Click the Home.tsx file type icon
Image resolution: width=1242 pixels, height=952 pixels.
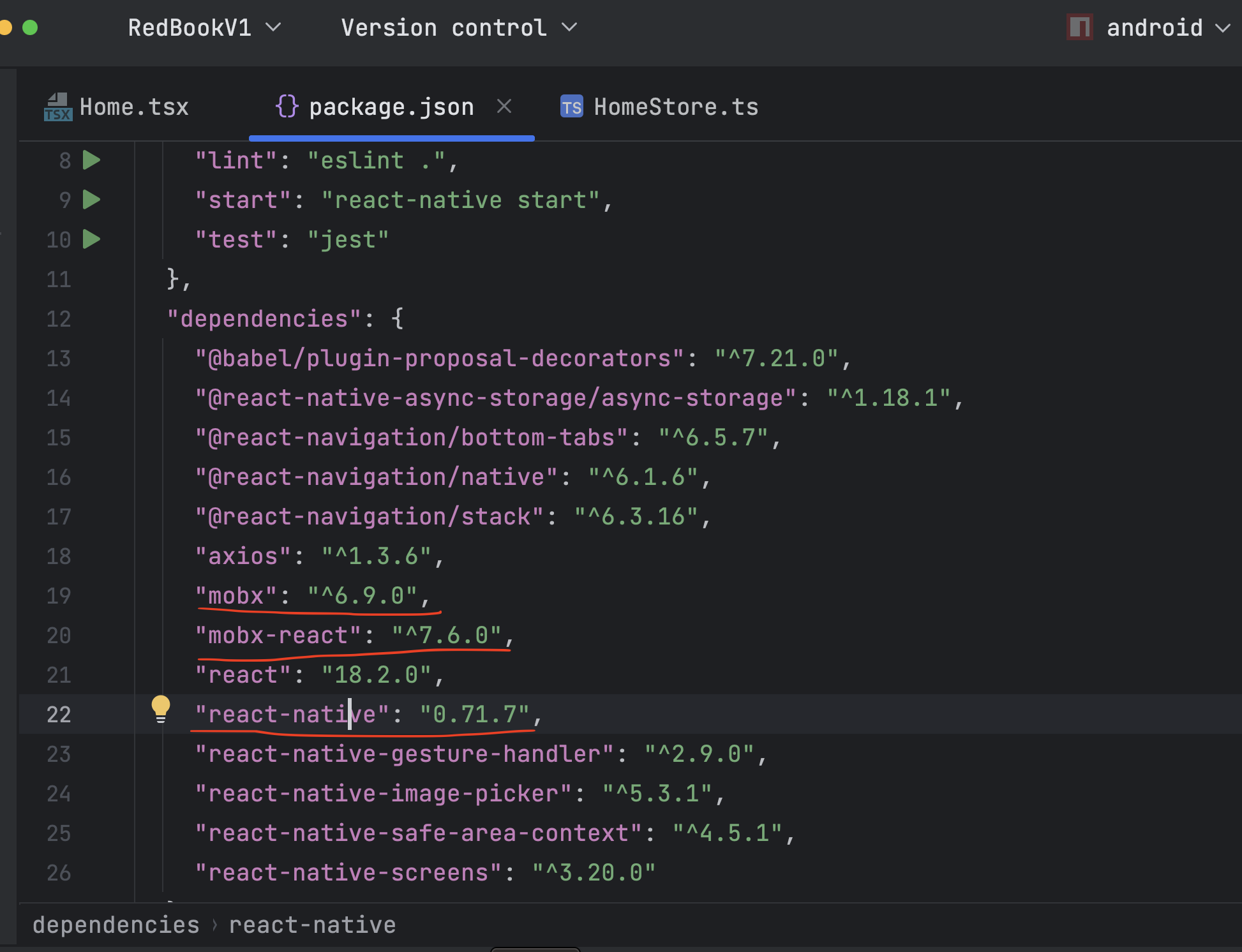[57, 107]
